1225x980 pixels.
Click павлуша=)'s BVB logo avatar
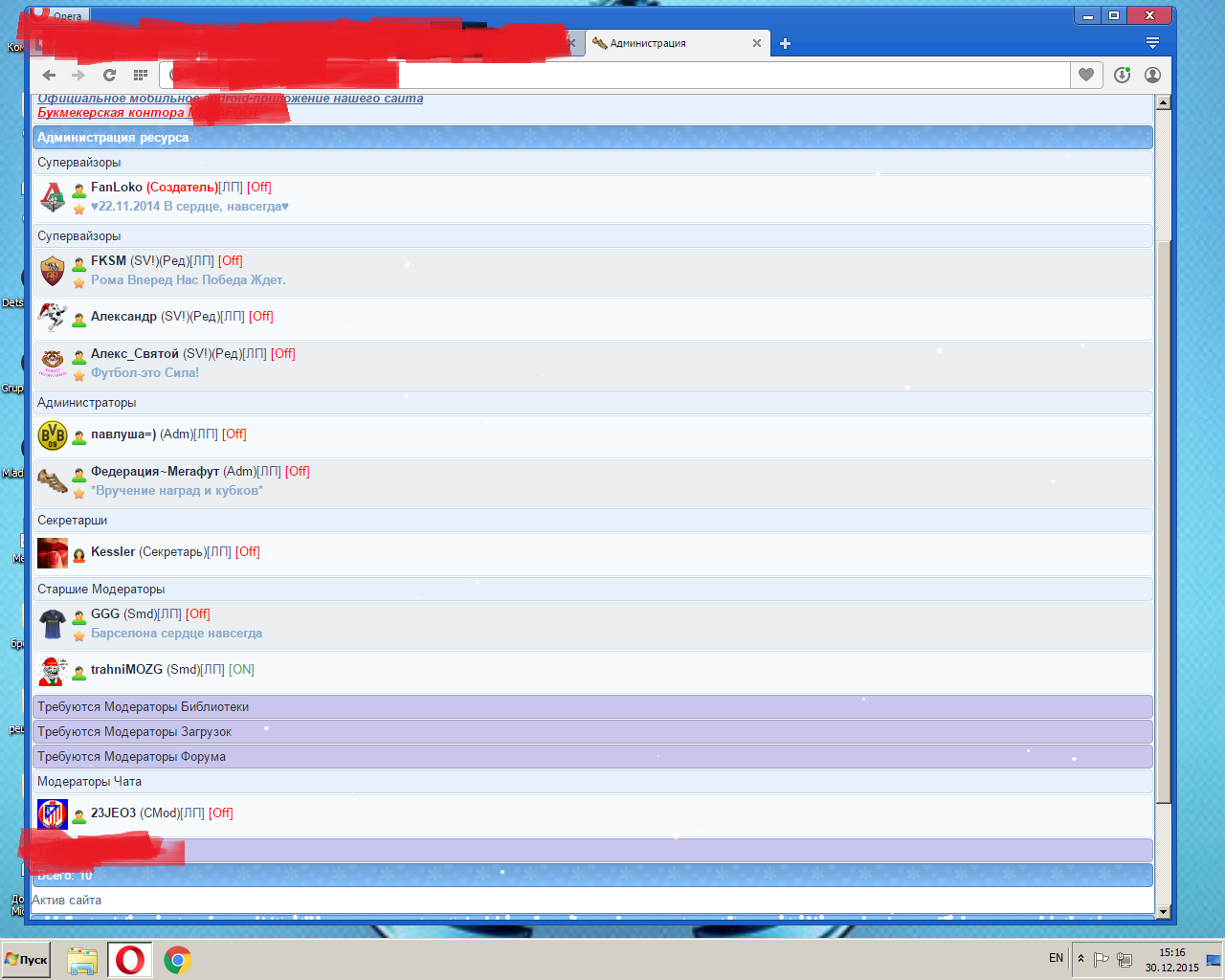click(53, 435)
